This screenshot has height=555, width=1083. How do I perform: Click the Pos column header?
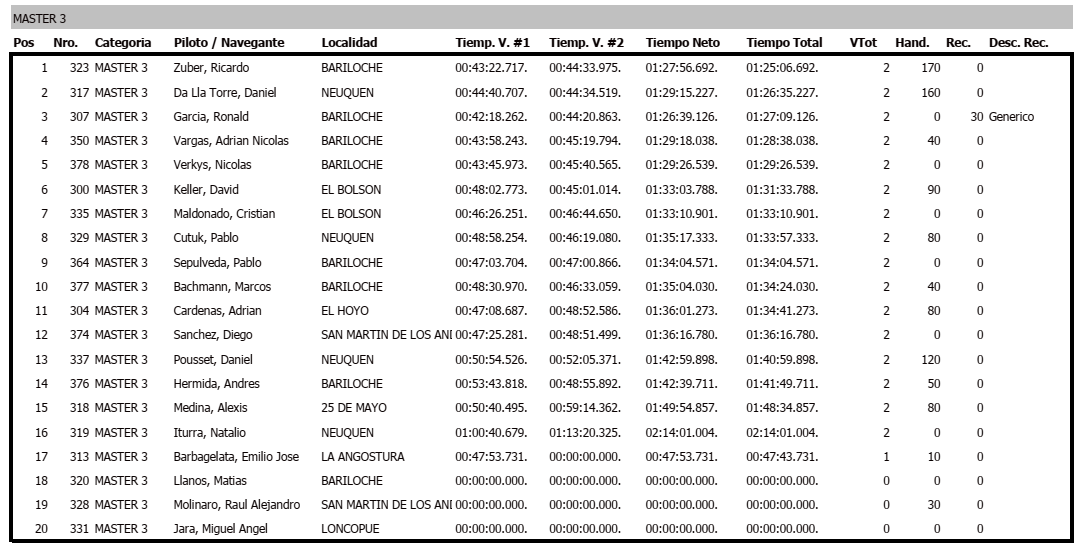(22, 43)
